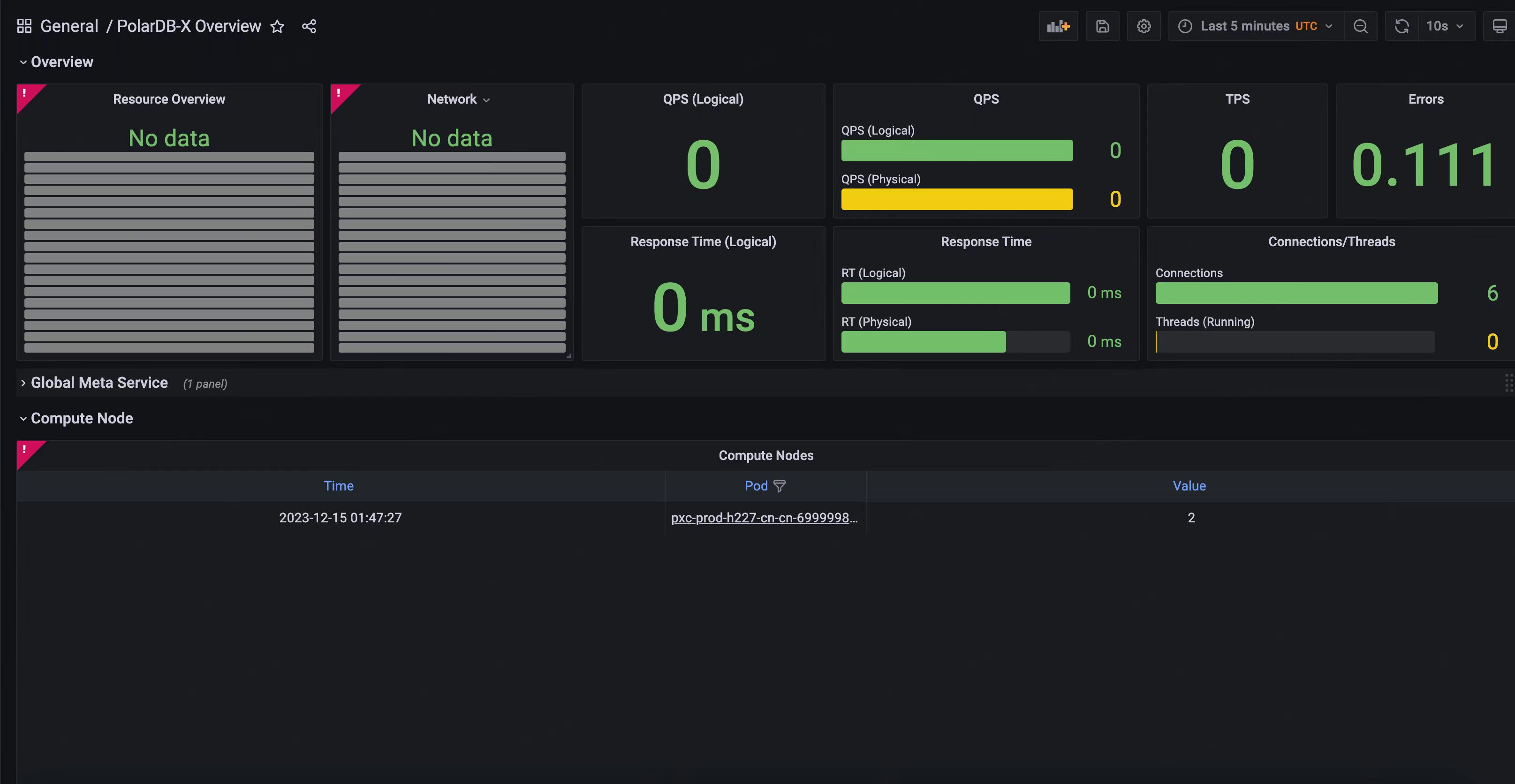Click the 0 ms logical response time value
Image resolution: width=1515 pixels, height=784 pixels.
704,308
